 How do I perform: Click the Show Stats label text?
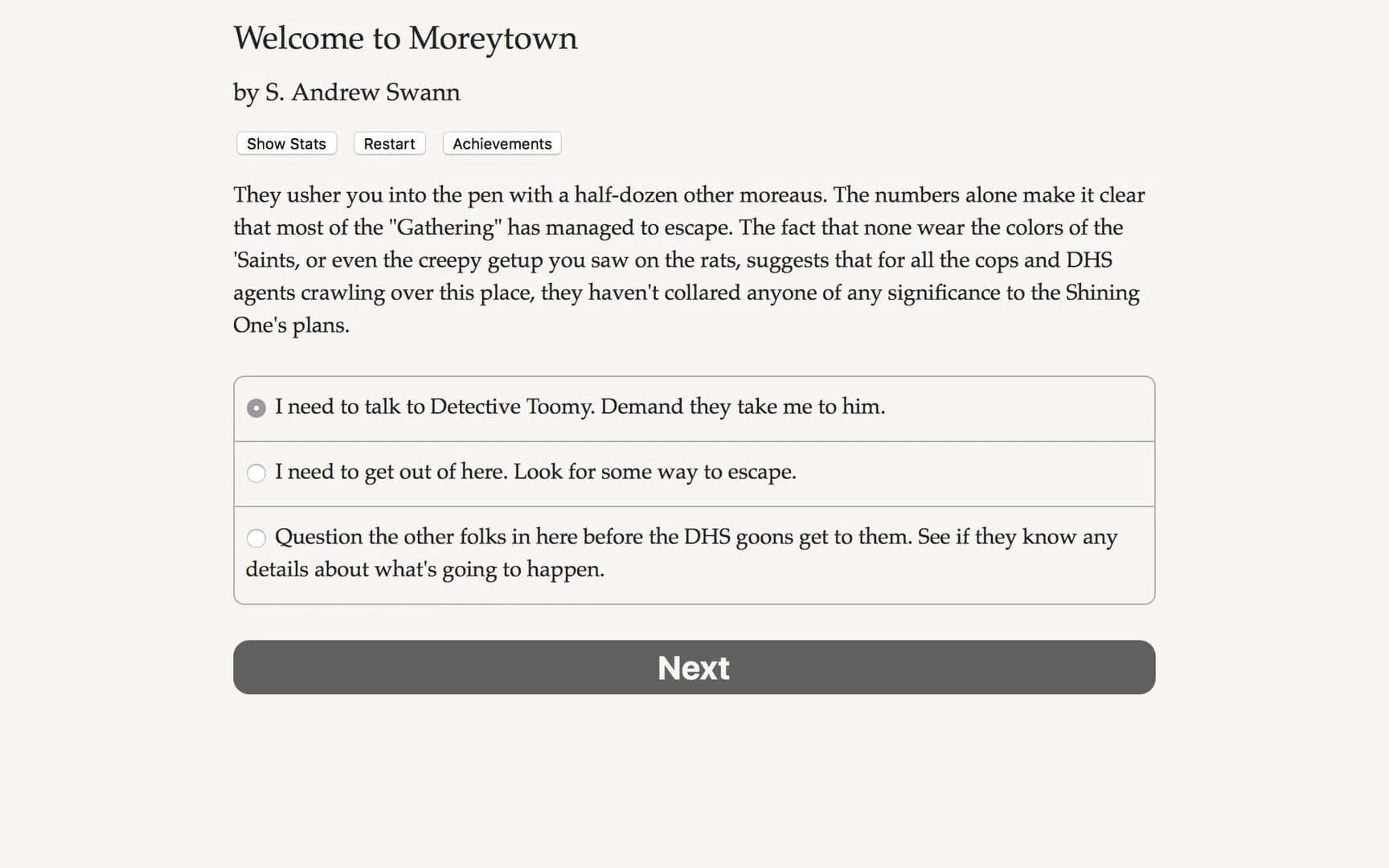click(x=285, y=143)
